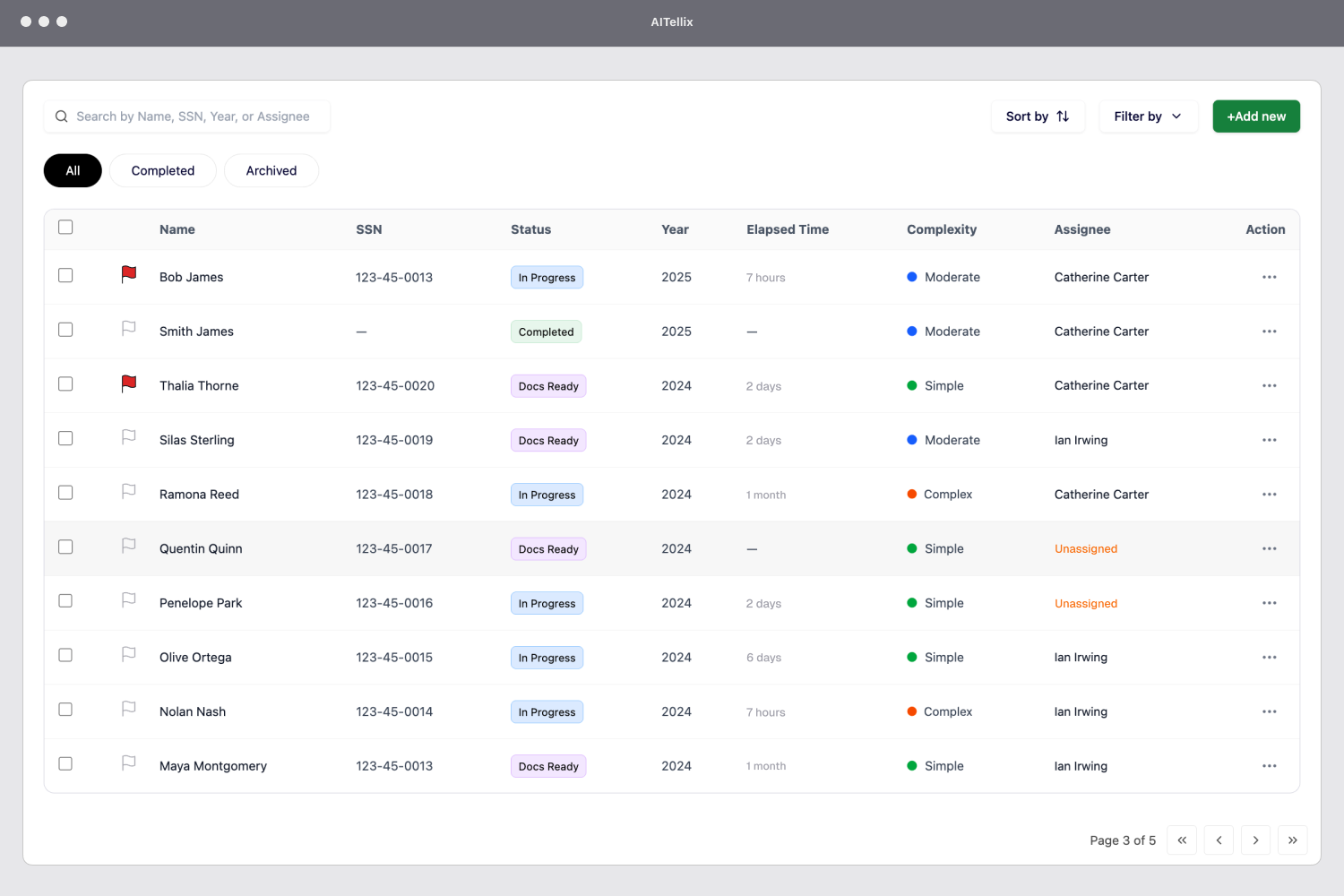Click the In Progress status badge for Olive Ortega
The image size is (1344, 896).
coord(547,657)
